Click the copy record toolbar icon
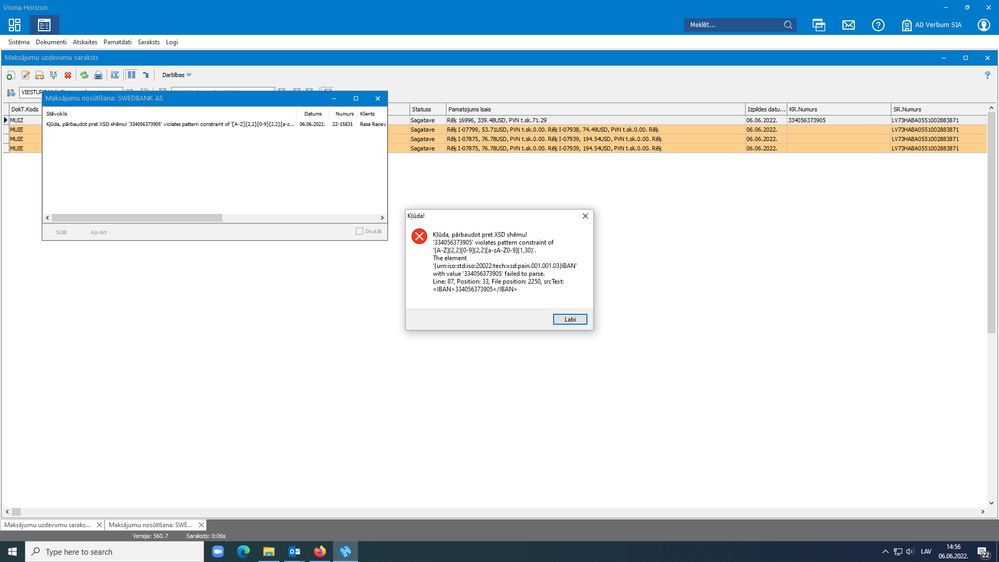 click(x=54, y=75)
